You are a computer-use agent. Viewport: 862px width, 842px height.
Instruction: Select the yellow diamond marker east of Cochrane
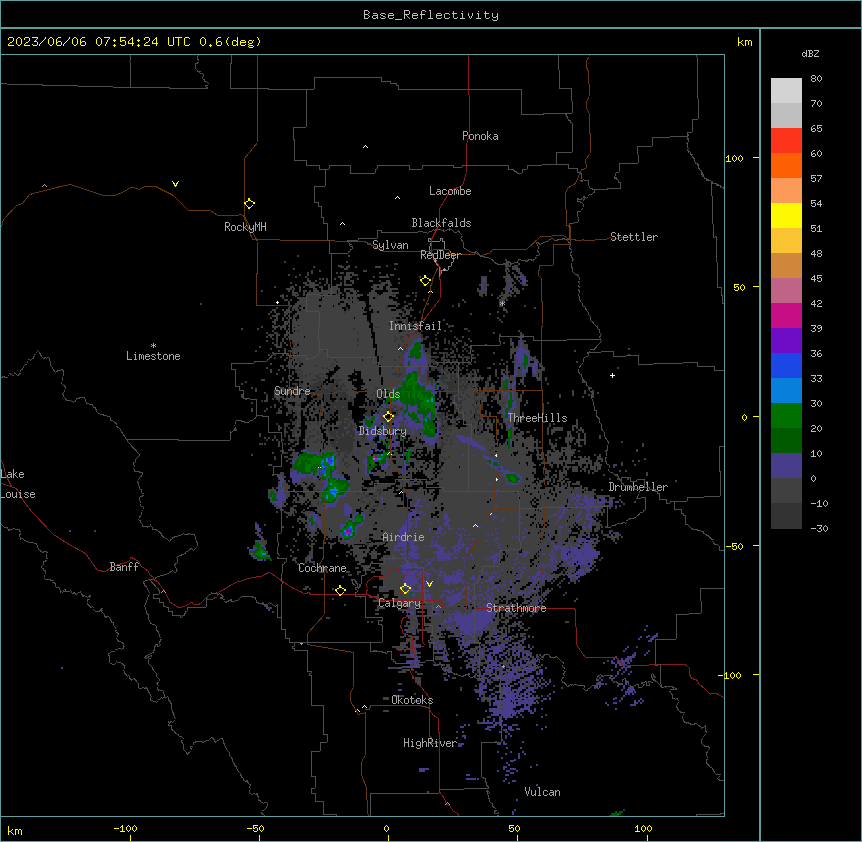click(x=340, y=590)
